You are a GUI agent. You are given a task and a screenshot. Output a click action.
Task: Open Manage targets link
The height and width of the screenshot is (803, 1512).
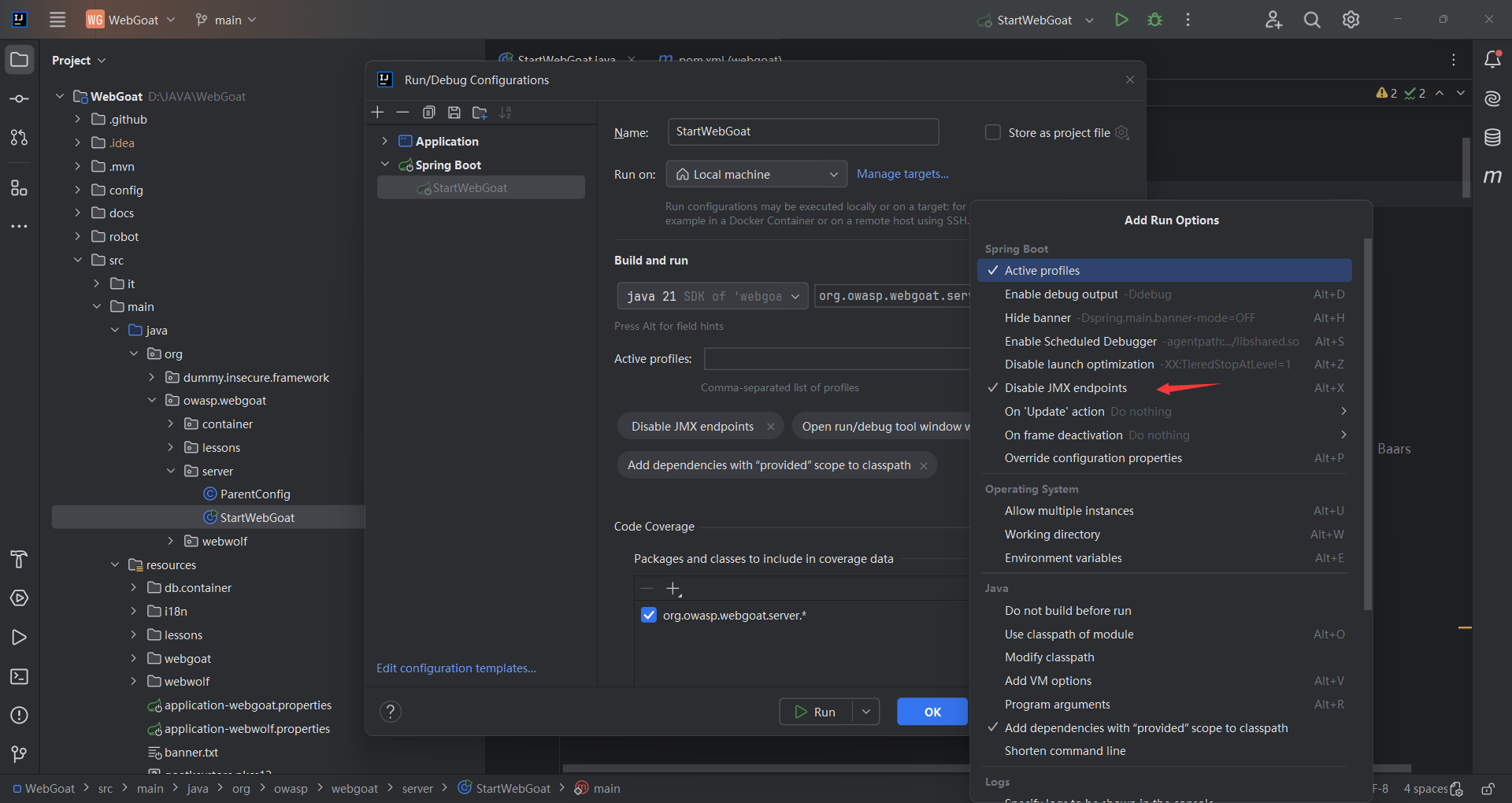coord(902,174)
